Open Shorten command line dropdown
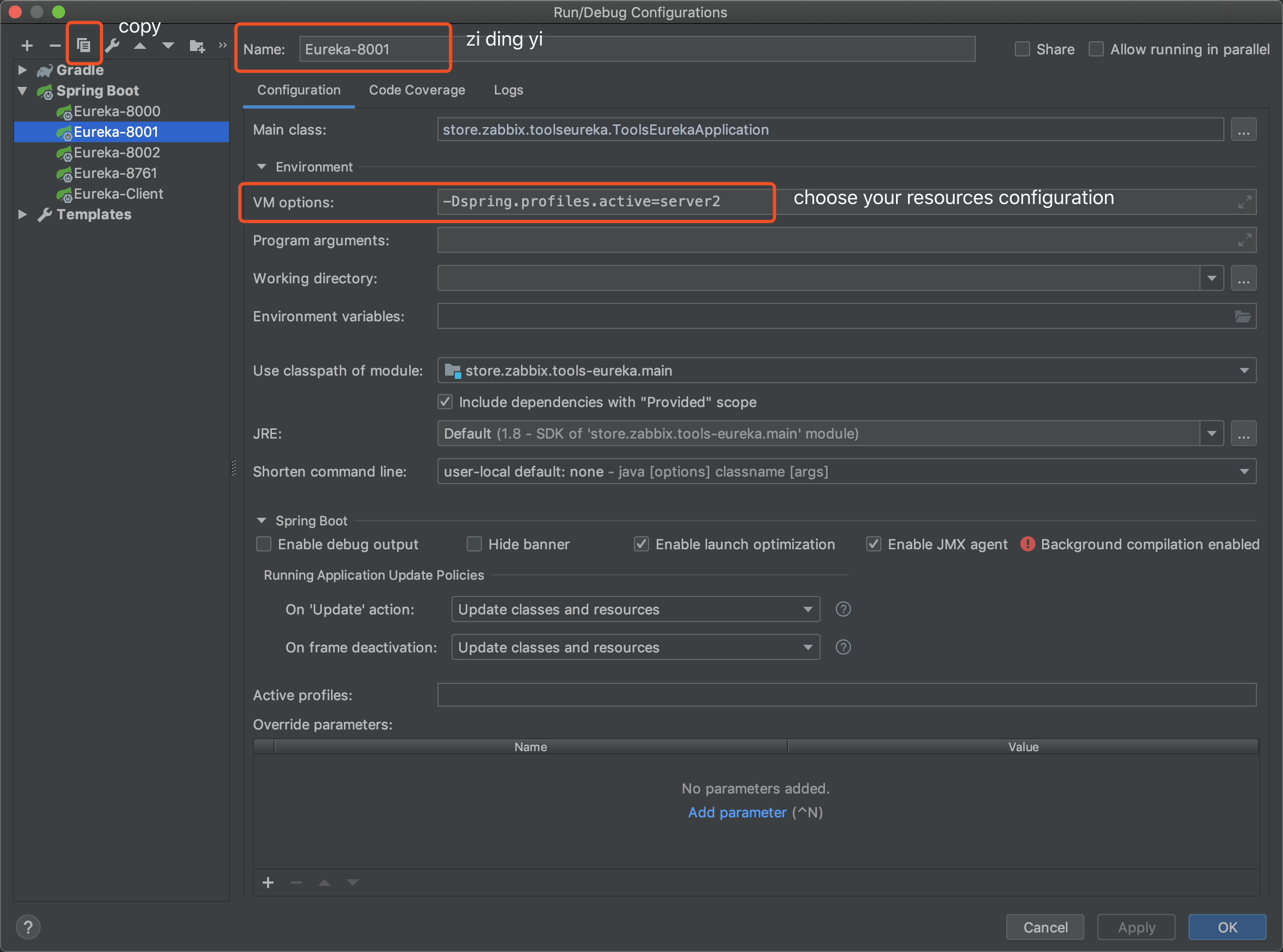Screen dimensions: 1283x952 point(1243,472)
